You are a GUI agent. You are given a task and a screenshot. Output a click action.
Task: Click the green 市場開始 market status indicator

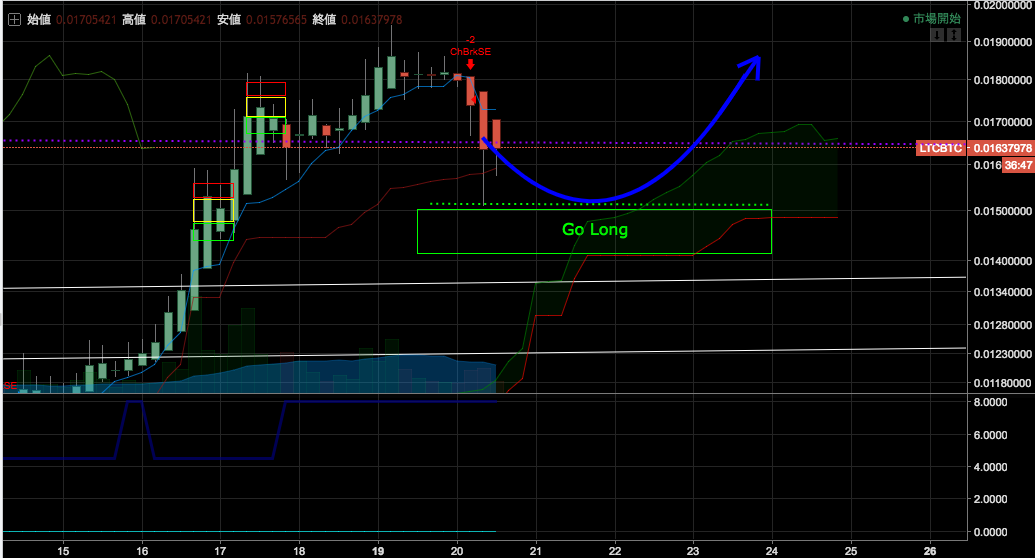point(931,18)
